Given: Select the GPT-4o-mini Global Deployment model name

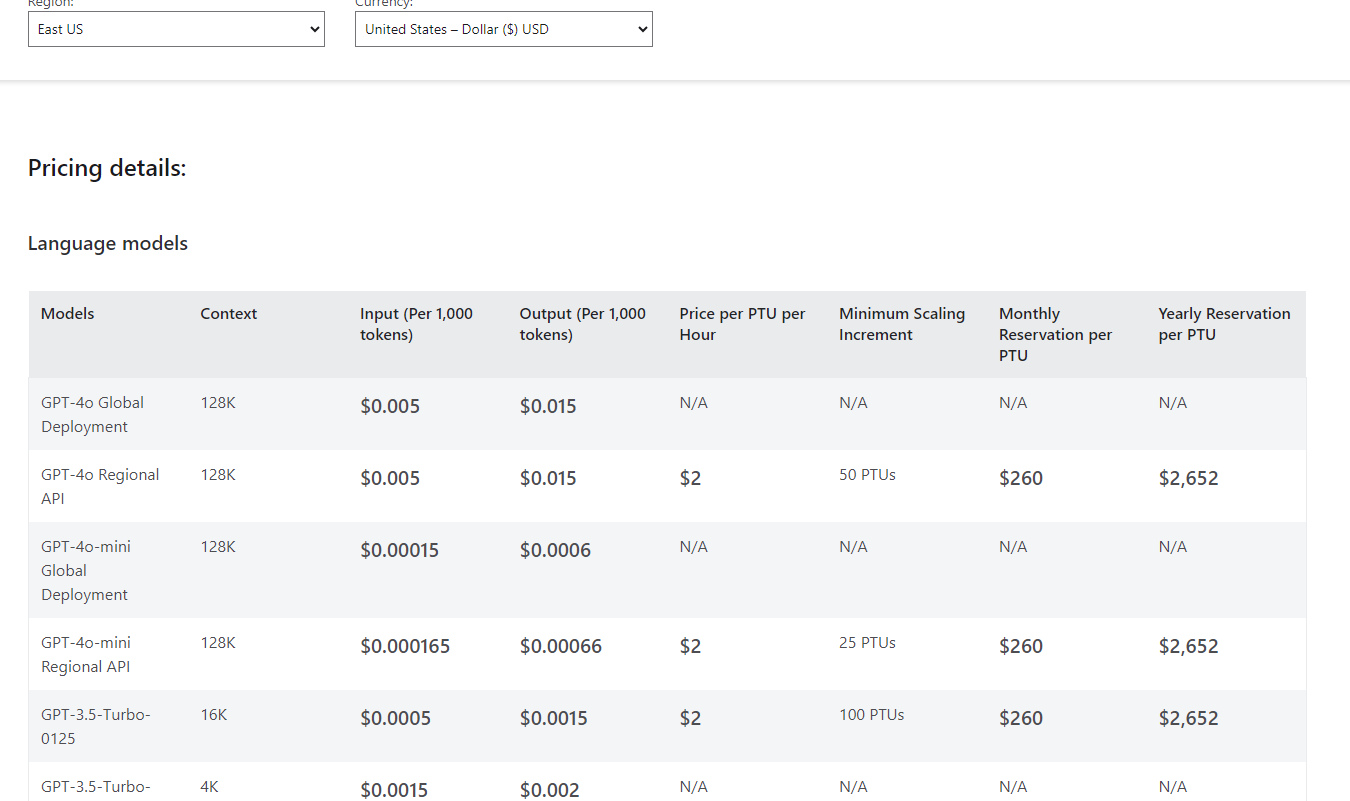Looking at the screenshot, I should (x=86, y=570).
